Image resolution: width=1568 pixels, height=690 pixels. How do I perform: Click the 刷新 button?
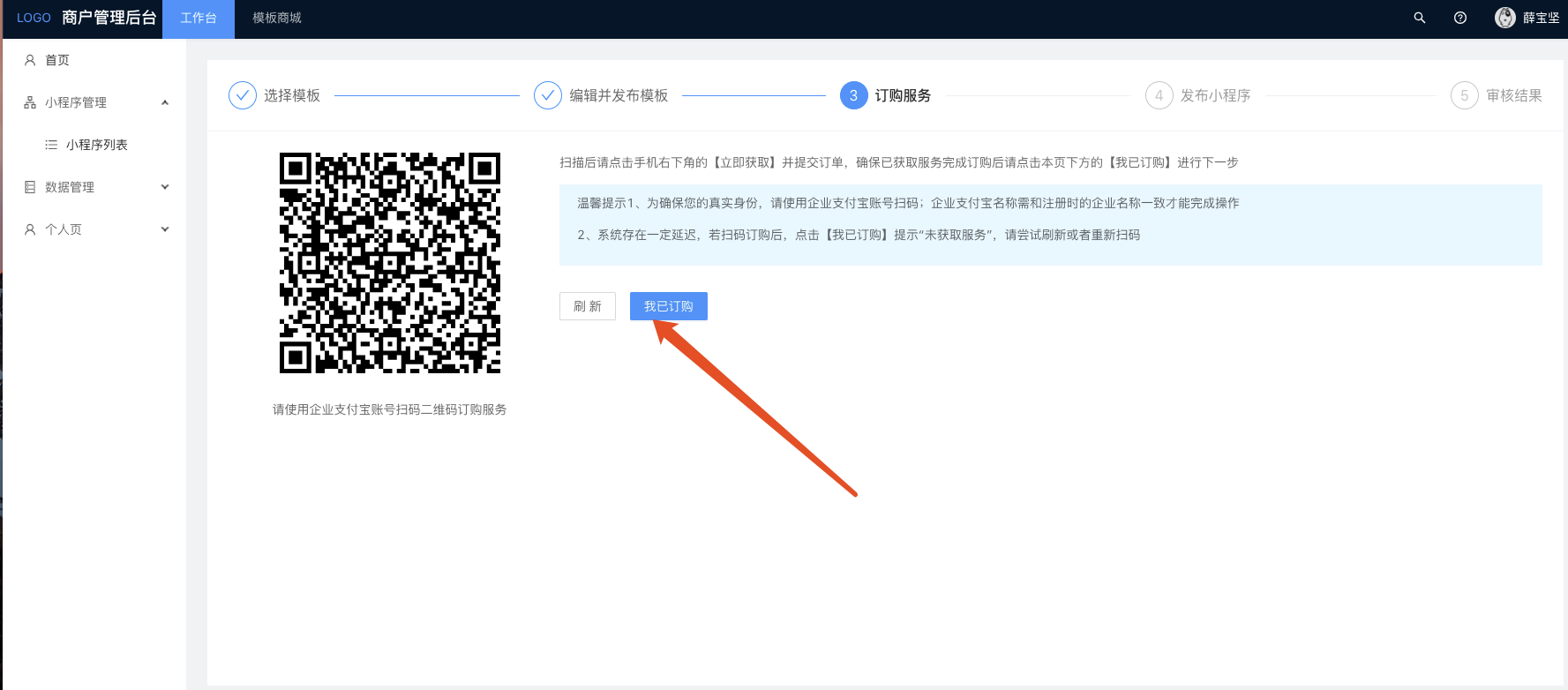(588, 306)
